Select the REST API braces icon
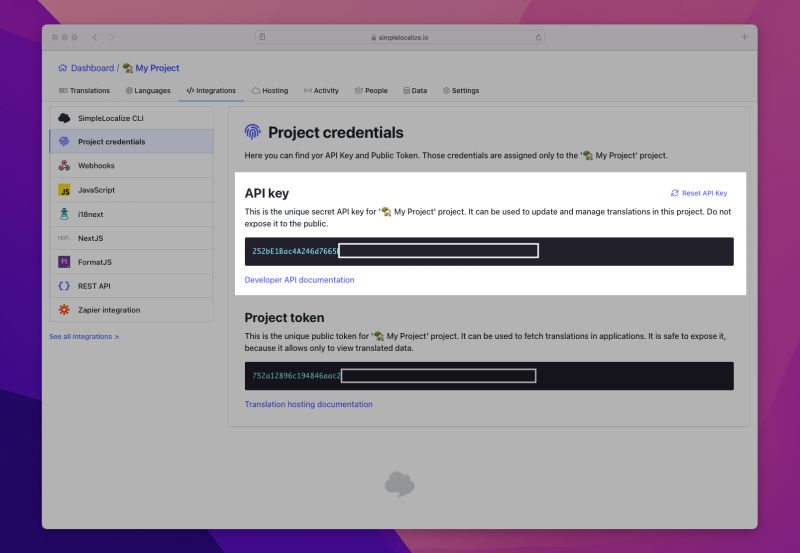 tap(64, 286)
